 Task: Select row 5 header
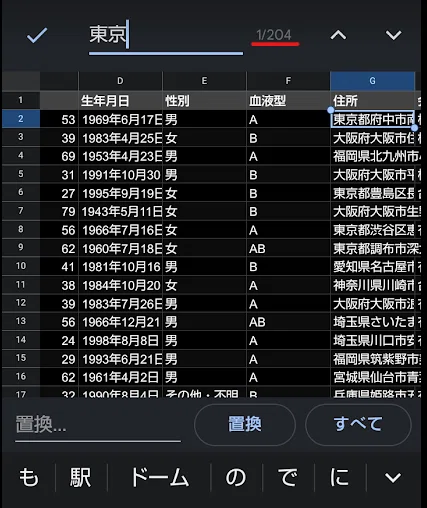21,174
